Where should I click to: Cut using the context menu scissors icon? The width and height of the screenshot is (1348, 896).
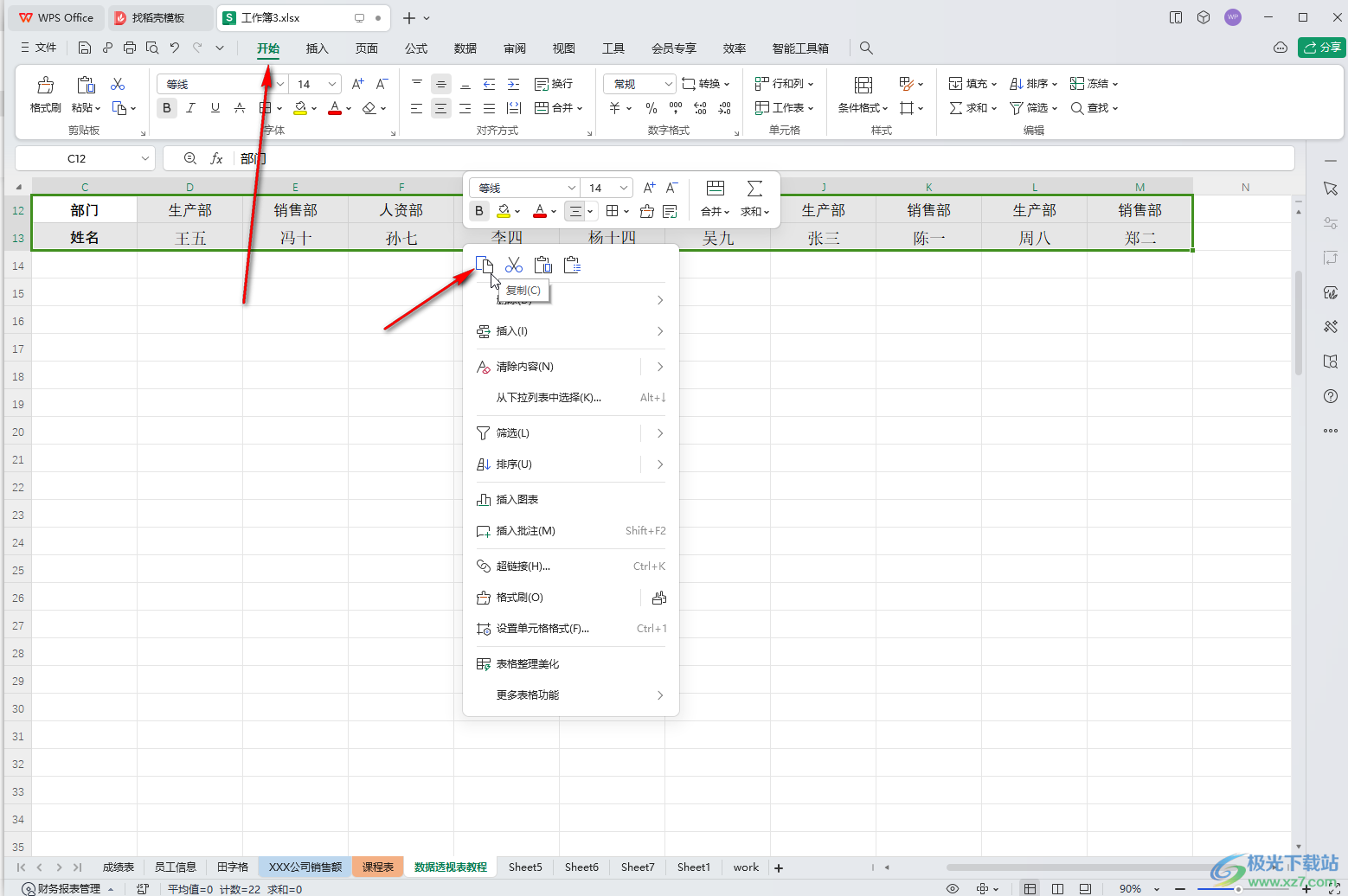[514, 265]
